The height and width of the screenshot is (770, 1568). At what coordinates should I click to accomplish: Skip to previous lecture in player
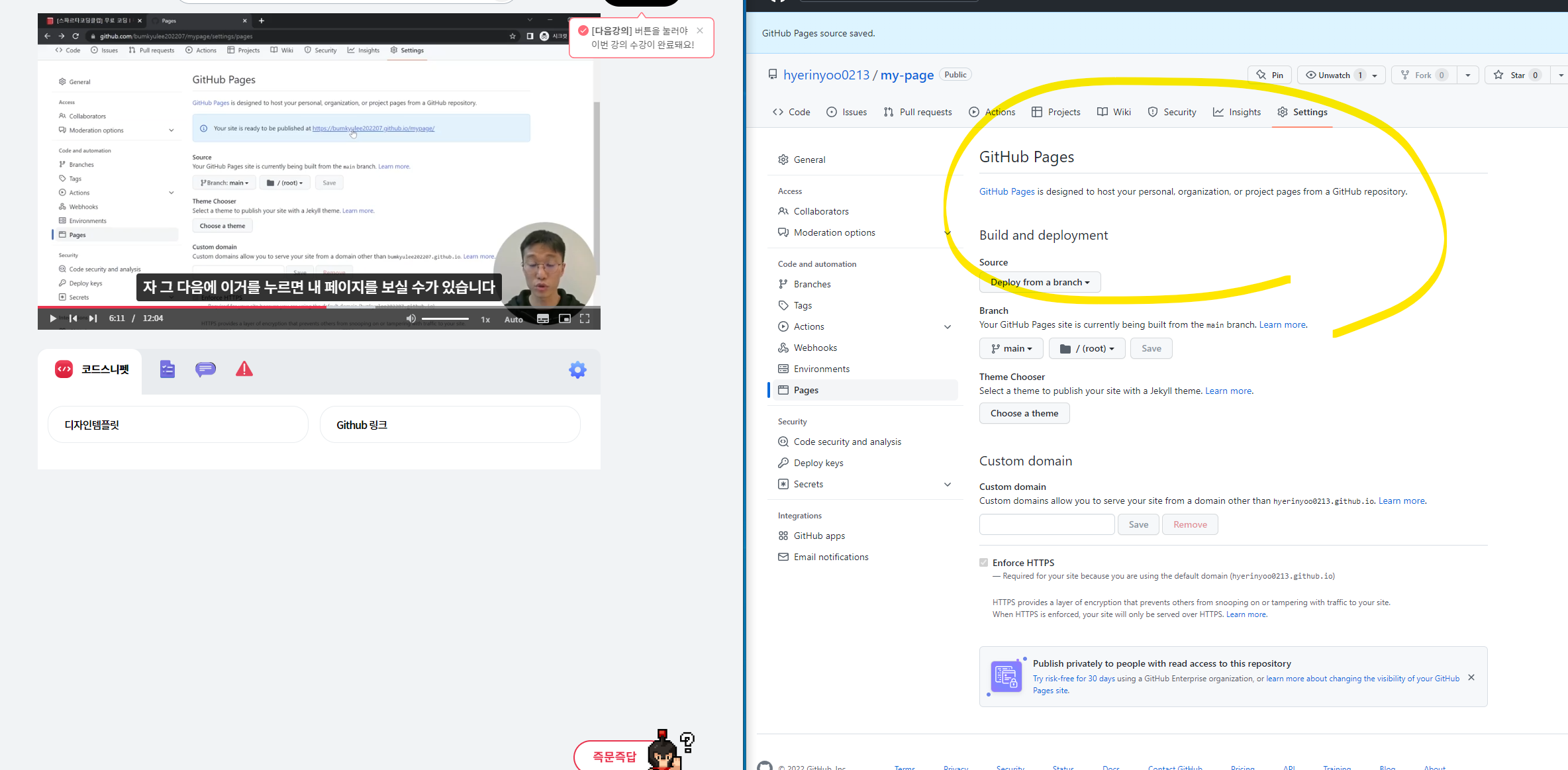pyautogui.click(x=73, y=318)
